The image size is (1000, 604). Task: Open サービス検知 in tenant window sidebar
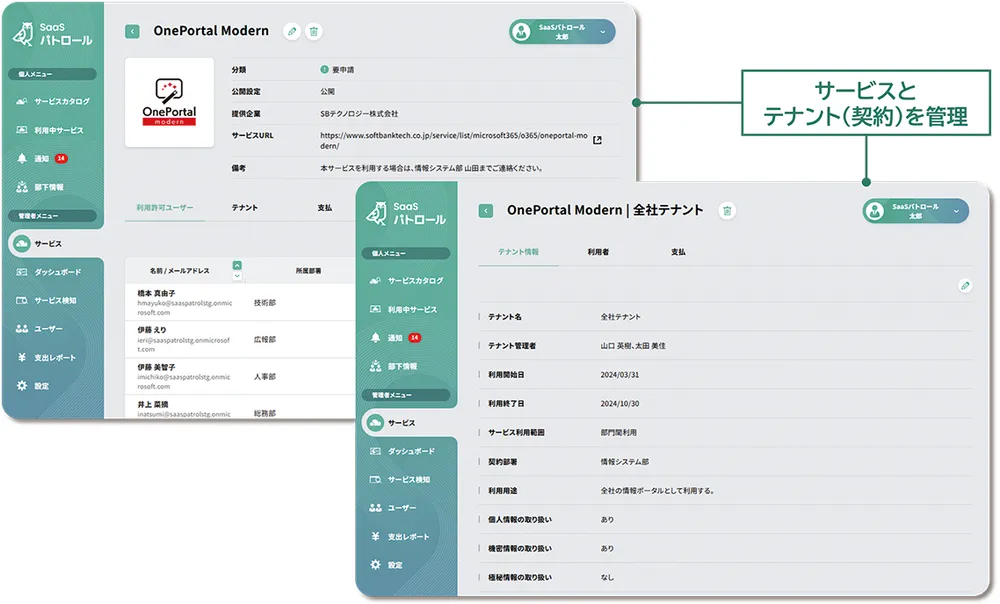click(400, 480)
